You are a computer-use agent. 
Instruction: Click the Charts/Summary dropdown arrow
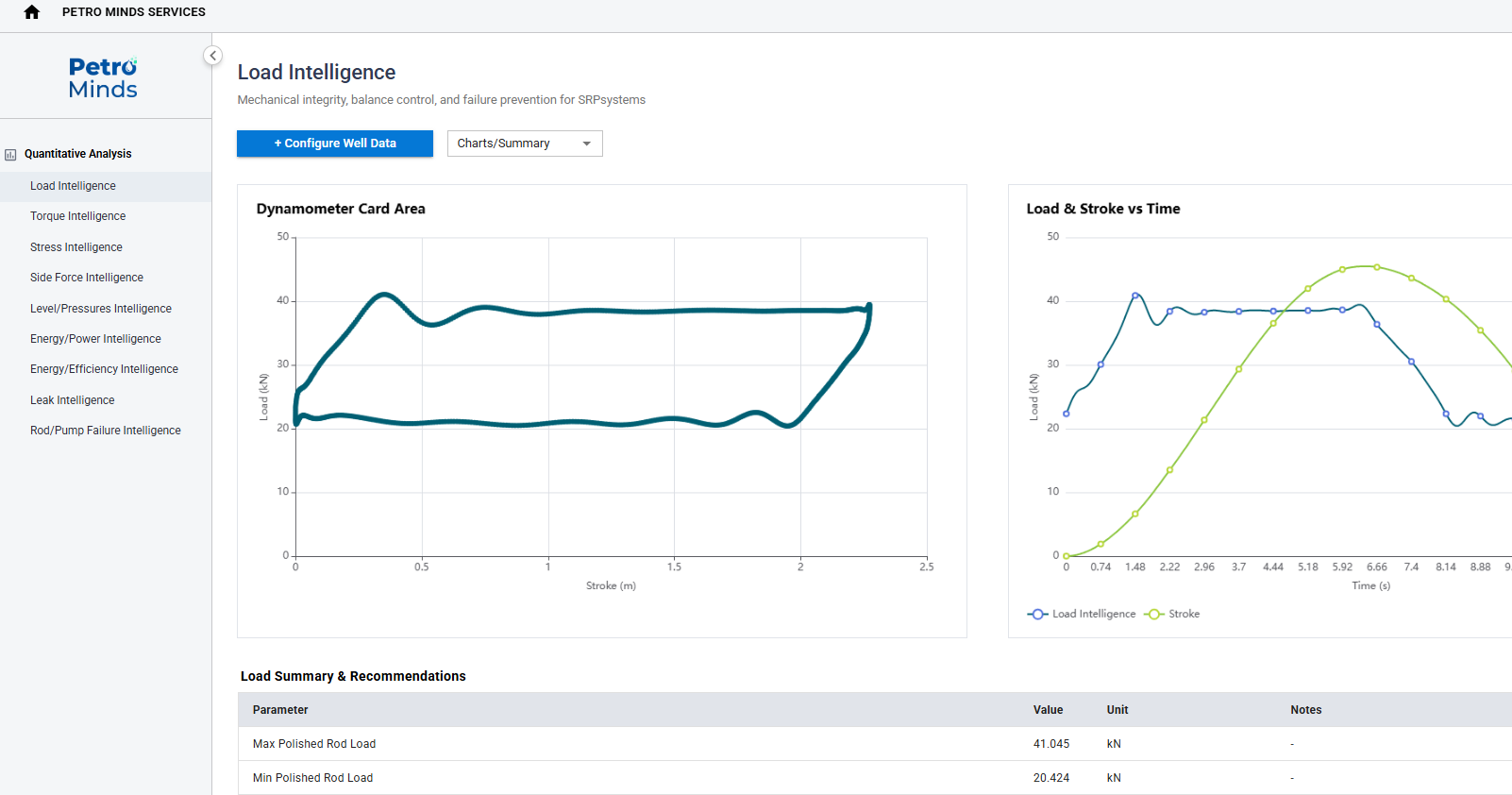(x=587, y=144)
